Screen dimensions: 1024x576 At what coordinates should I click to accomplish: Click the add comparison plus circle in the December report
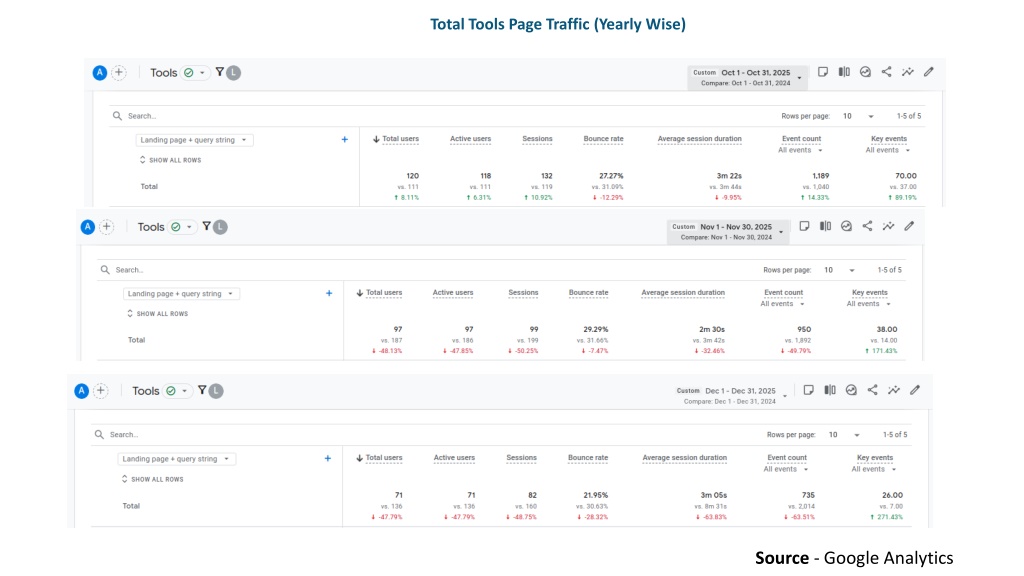coord(101,391)
